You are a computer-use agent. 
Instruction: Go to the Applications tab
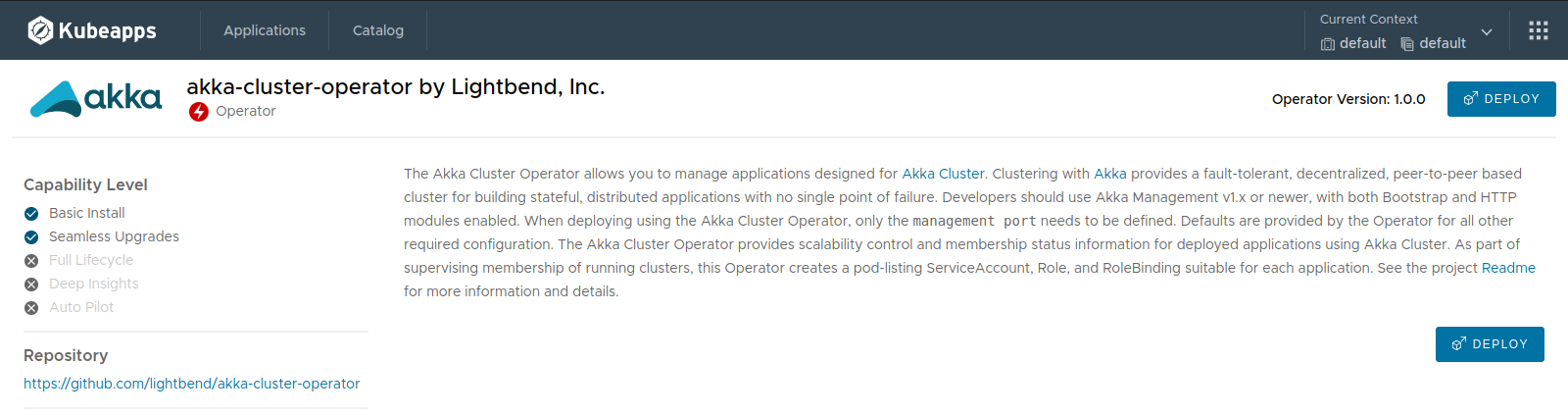coord(265,30)
